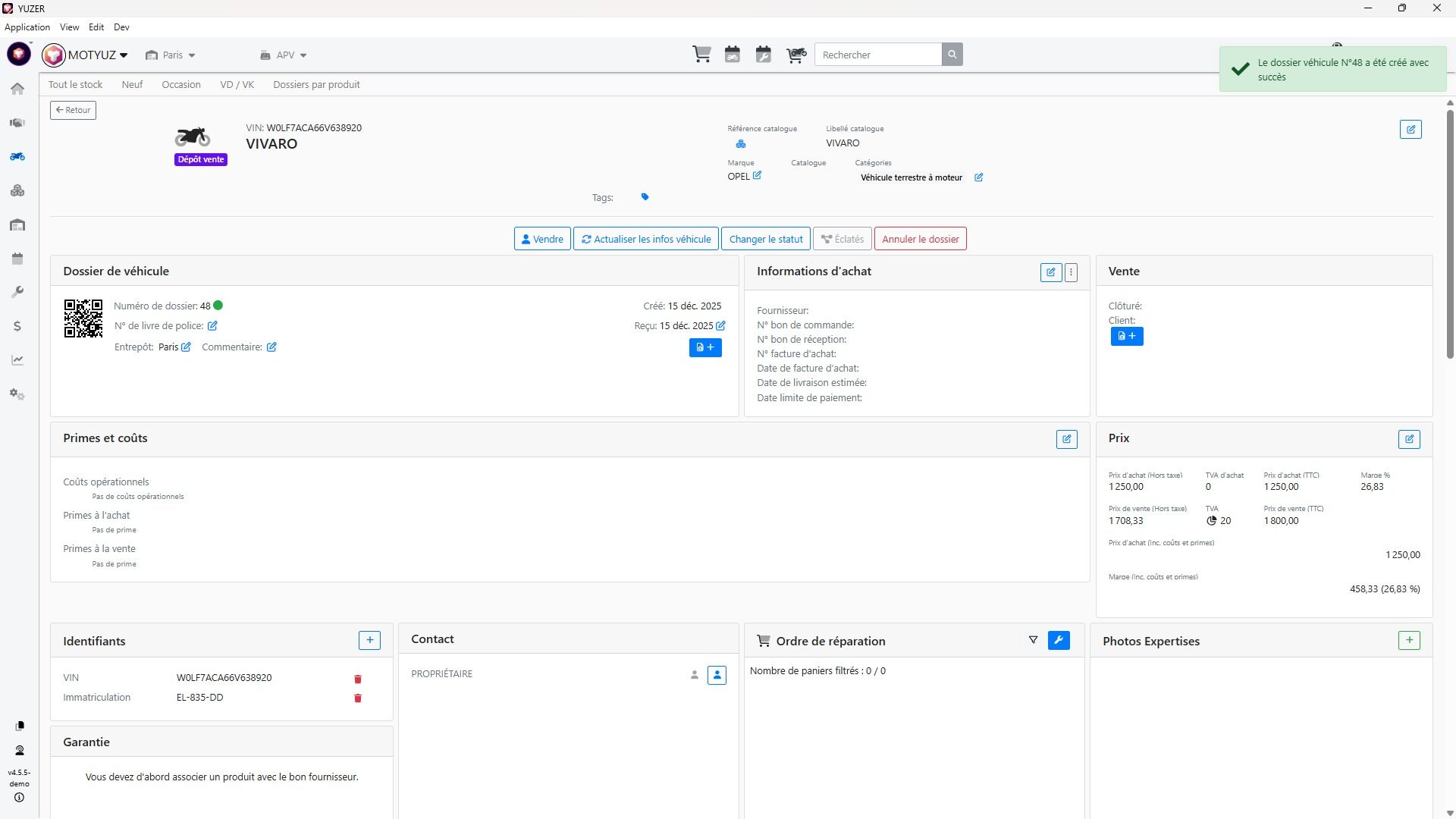The height and width of the screenshot is (819, 1456).
Task: Select the blue proprietaire contact icon
Action: pyautogui.click(x=717, y=675)
